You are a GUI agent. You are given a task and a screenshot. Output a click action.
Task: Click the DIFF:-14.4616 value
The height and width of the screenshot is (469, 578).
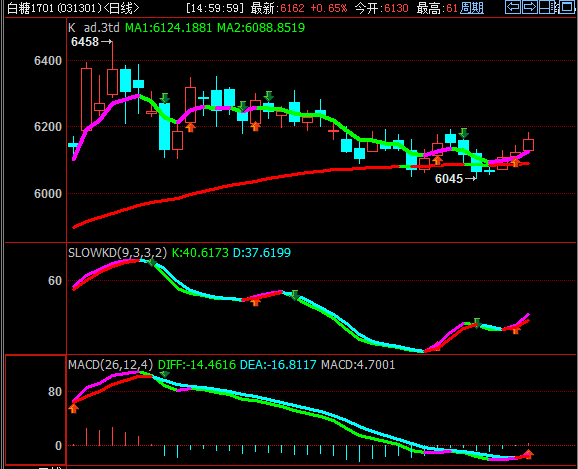point(197,365)
